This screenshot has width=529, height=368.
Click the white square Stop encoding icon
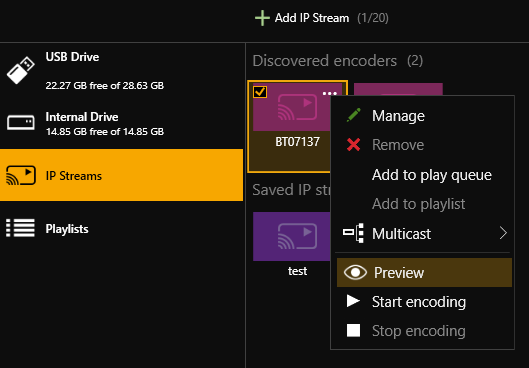pos(353,330)
